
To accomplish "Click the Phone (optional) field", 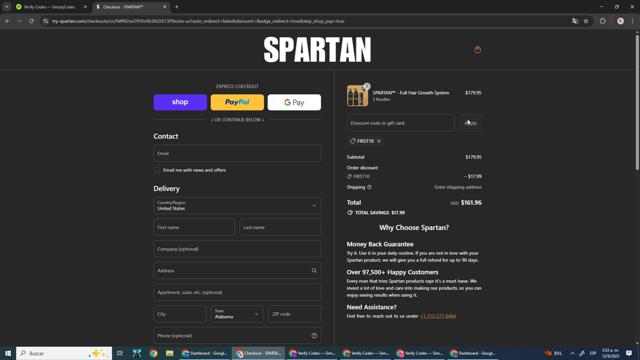I will [237, 336].
